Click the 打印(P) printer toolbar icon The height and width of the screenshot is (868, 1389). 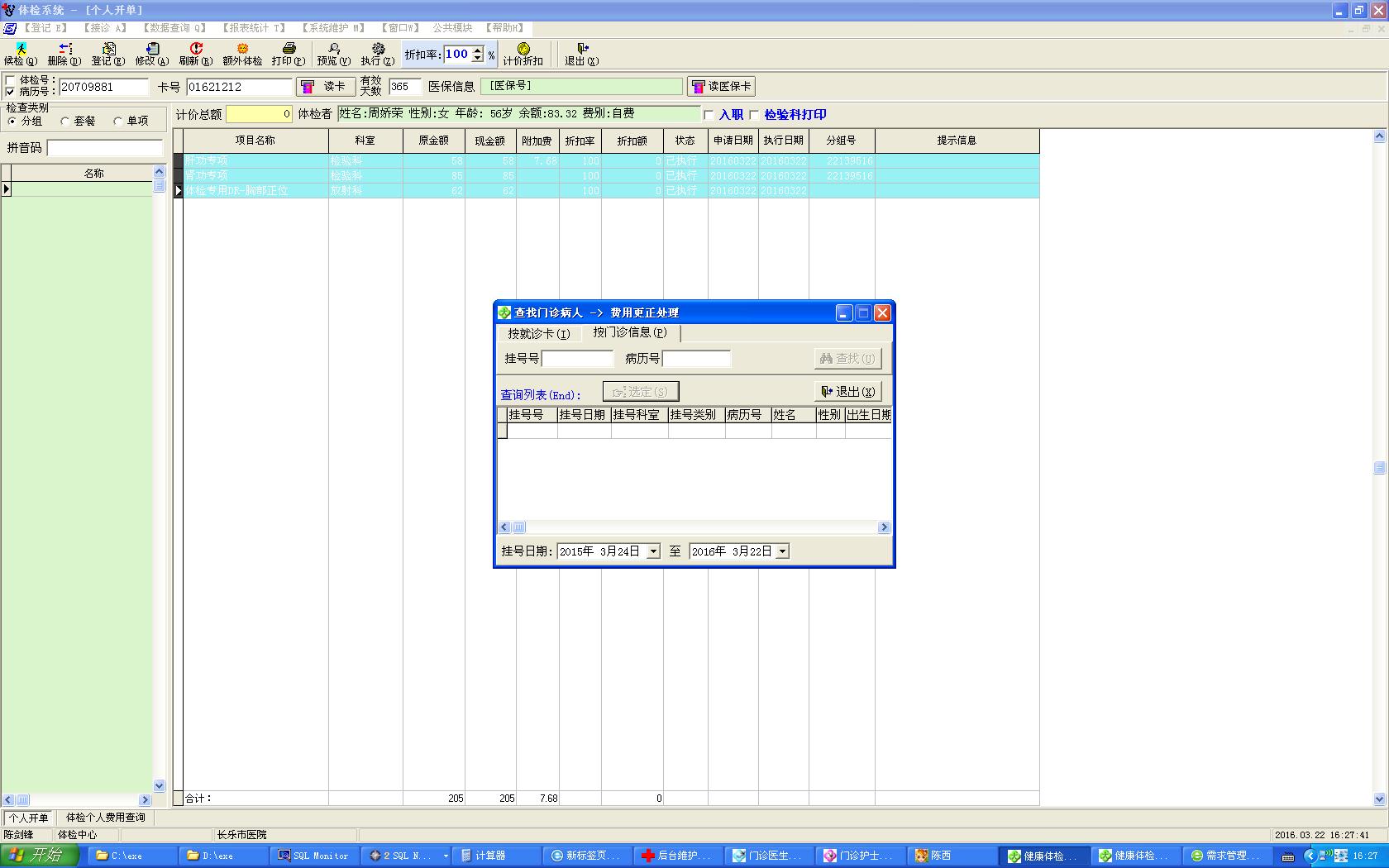[289, 55]
